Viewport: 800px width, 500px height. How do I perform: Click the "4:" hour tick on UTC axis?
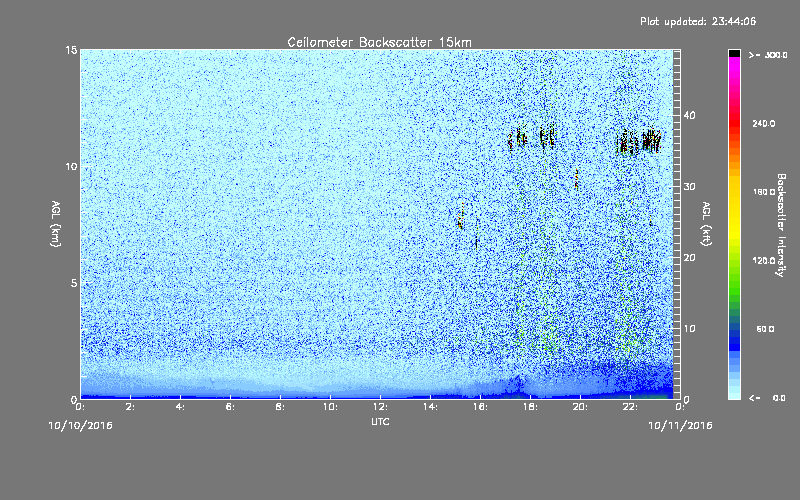(x=181, y=407)
